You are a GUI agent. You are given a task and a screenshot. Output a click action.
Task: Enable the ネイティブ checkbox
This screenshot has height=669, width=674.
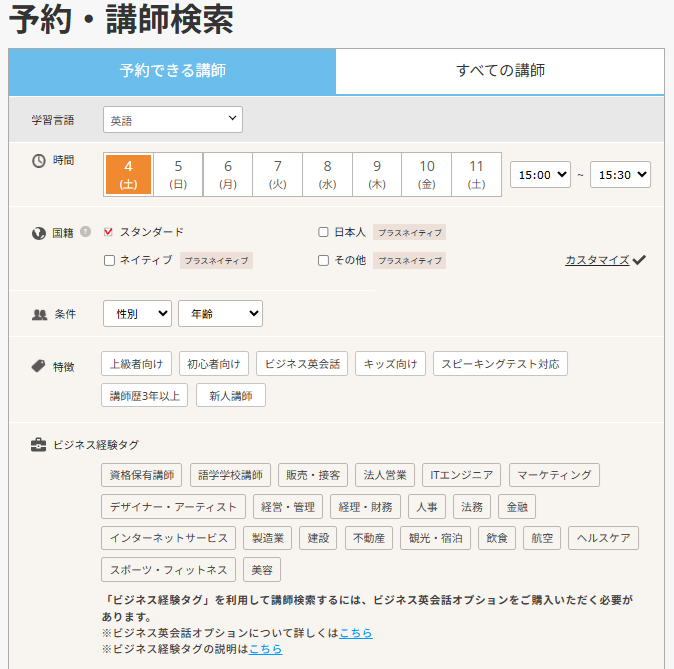pyautogui.click(x=109, y=261)
